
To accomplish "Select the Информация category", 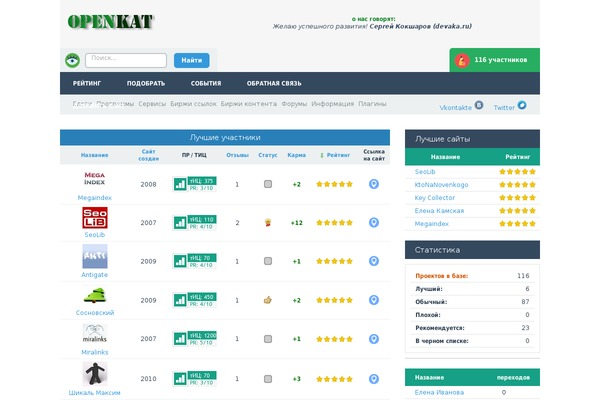I will coord(333,104).
